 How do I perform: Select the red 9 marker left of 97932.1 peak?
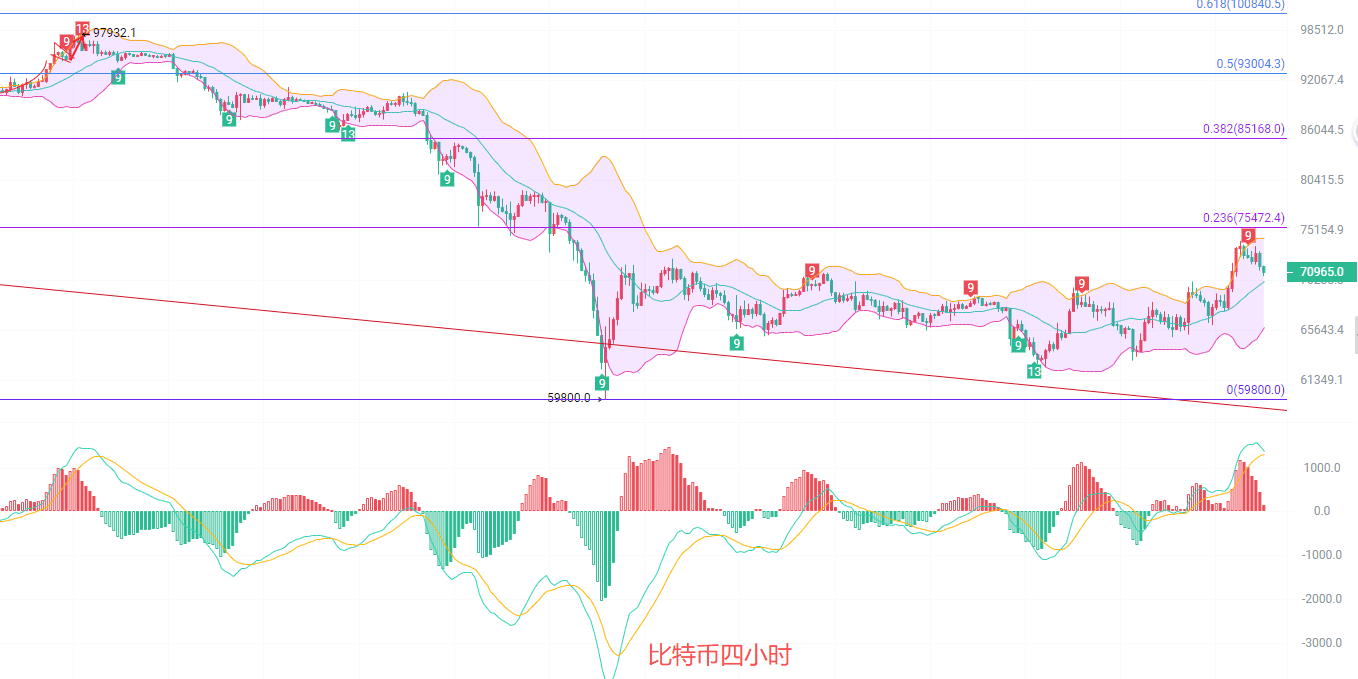(66, 42)
